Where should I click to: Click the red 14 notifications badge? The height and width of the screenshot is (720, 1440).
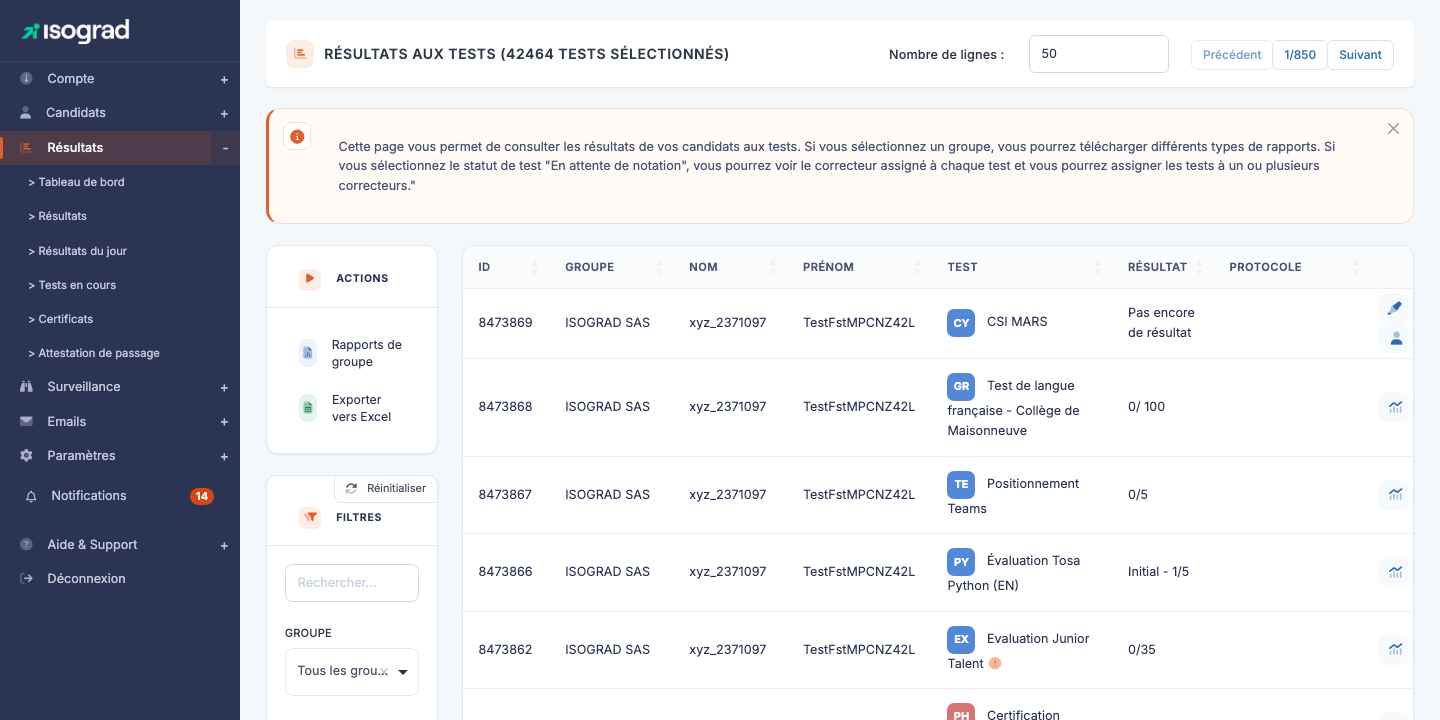point(202,496)
